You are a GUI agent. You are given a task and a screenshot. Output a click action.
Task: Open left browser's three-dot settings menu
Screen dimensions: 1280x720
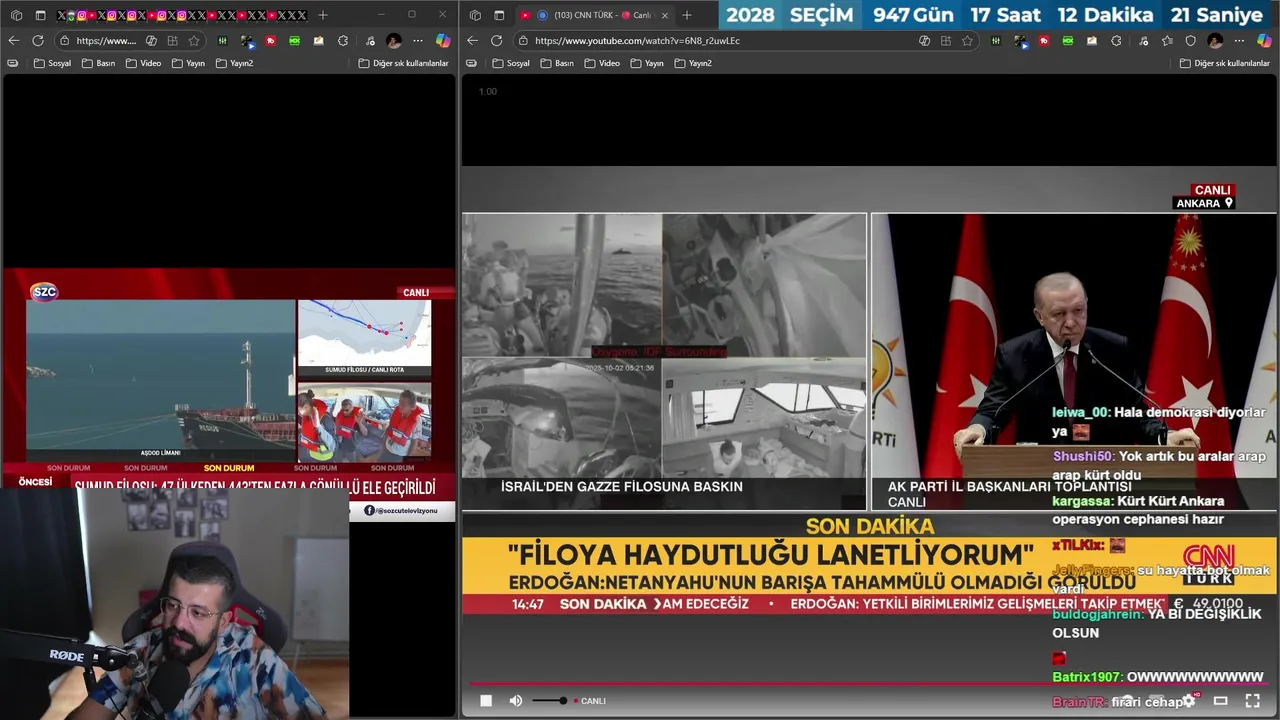pyautogui.click(x=418, y=41)
